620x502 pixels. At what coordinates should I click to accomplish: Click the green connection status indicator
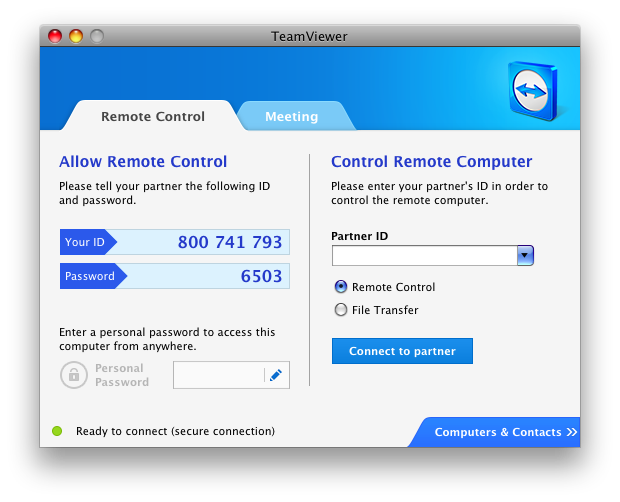coord(57,431)
